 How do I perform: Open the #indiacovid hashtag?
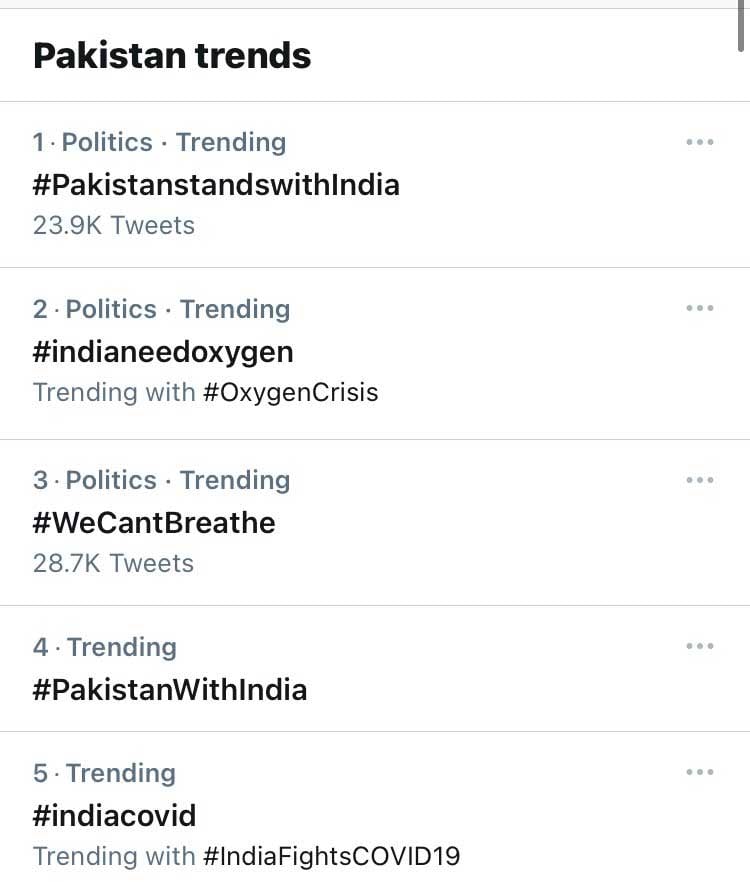(x=114, y=816)
